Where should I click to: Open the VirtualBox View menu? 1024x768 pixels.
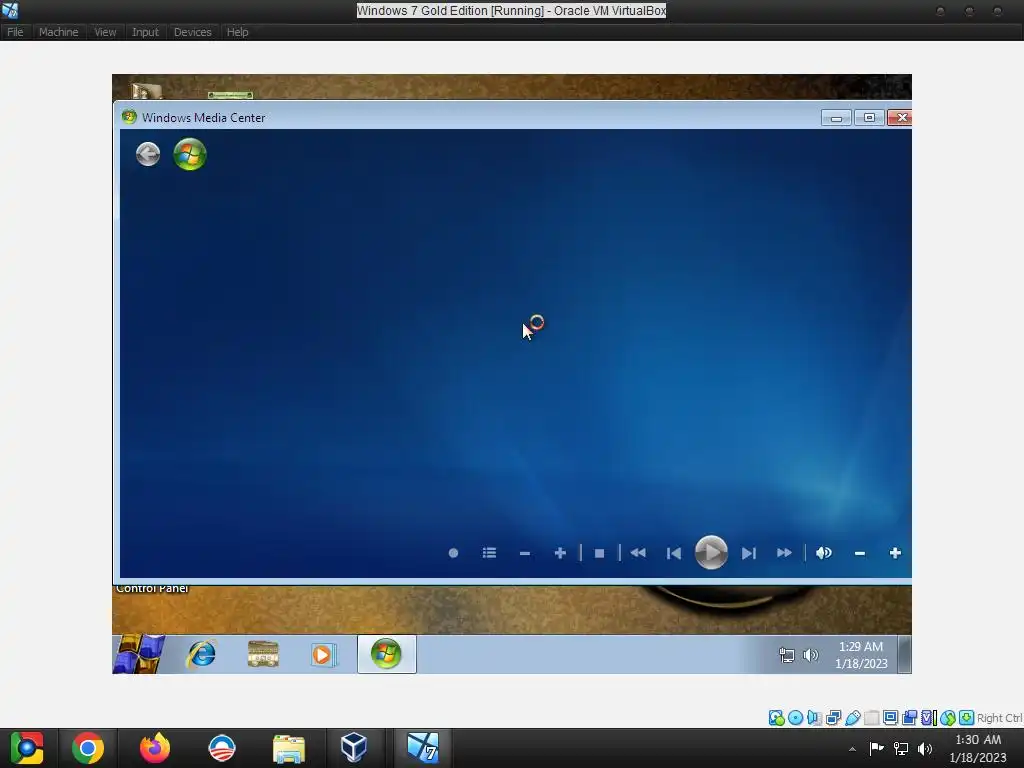[105, 32]
